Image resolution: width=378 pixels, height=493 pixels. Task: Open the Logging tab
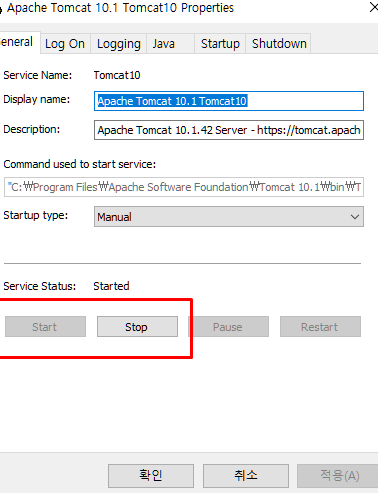119,44
